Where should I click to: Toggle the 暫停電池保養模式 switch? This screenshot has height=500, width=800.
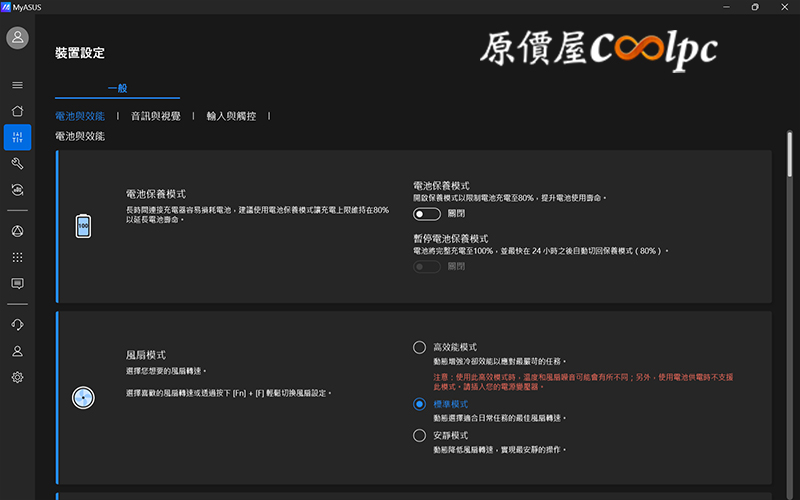(x=427, y=266)
